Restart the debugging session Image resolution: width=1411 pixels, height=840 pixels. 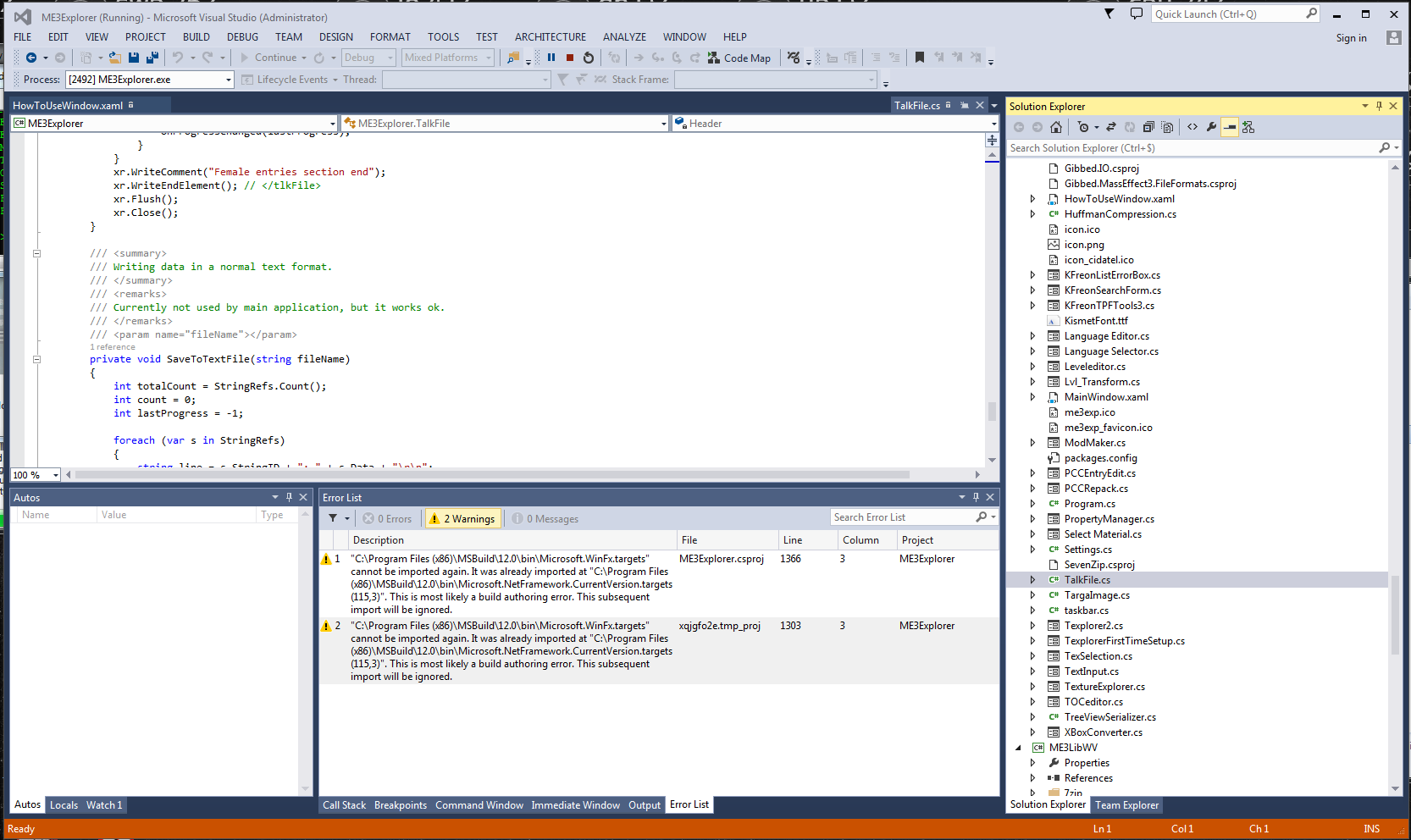coord(589,58)
